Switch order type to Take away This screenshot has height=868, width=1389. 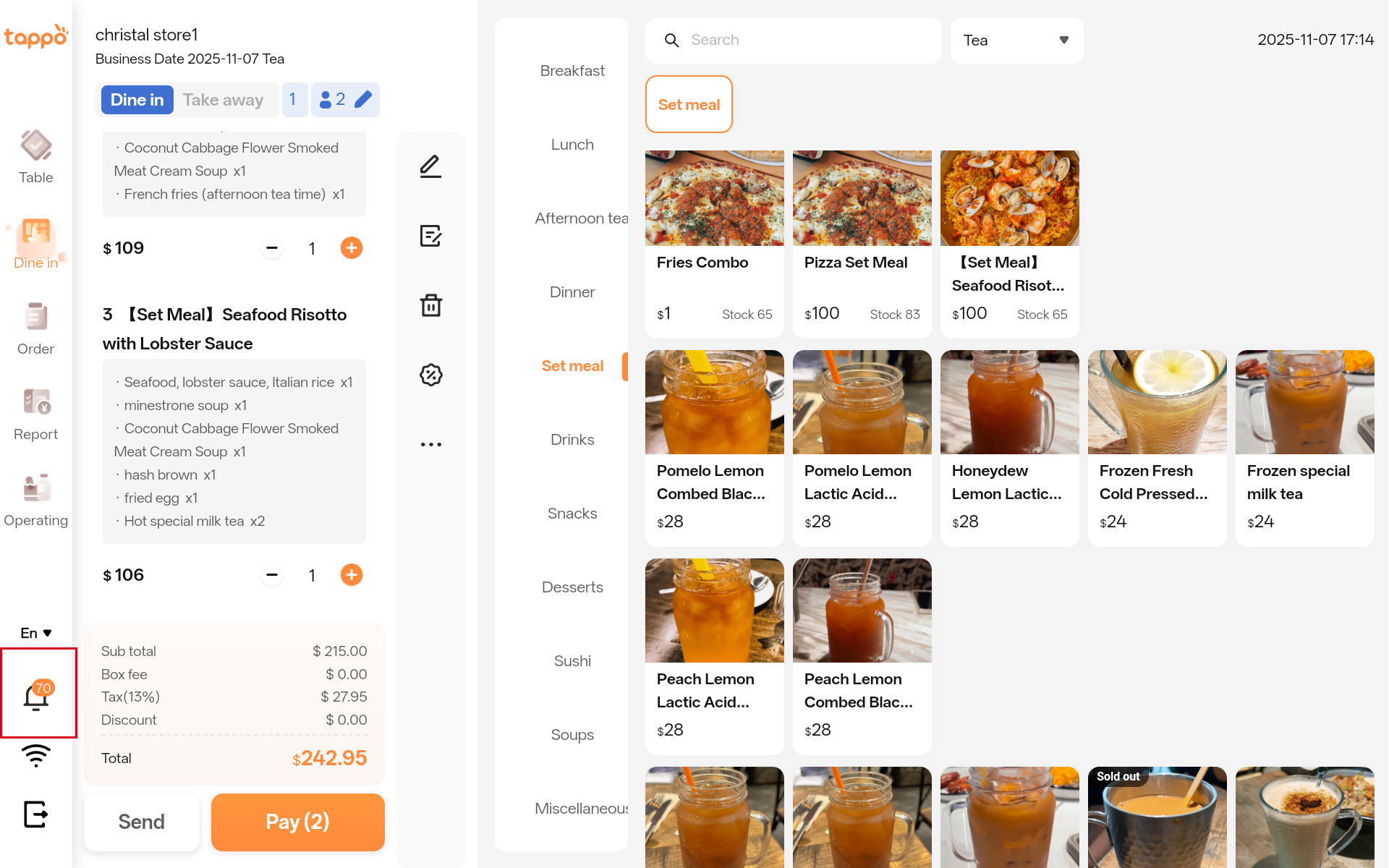coord(223,100)
